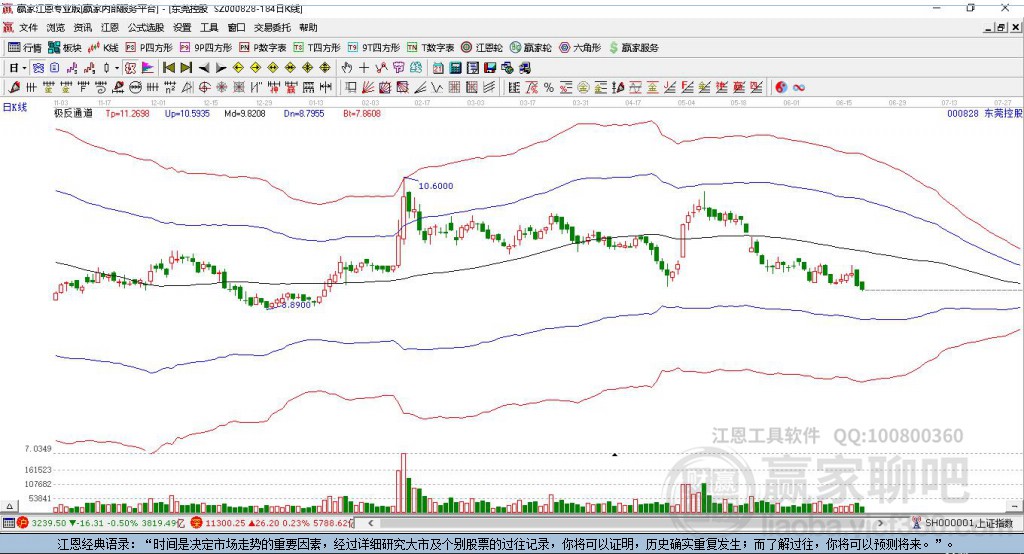
Task: Click the 日K线 period label
Action: click(15, 107)
